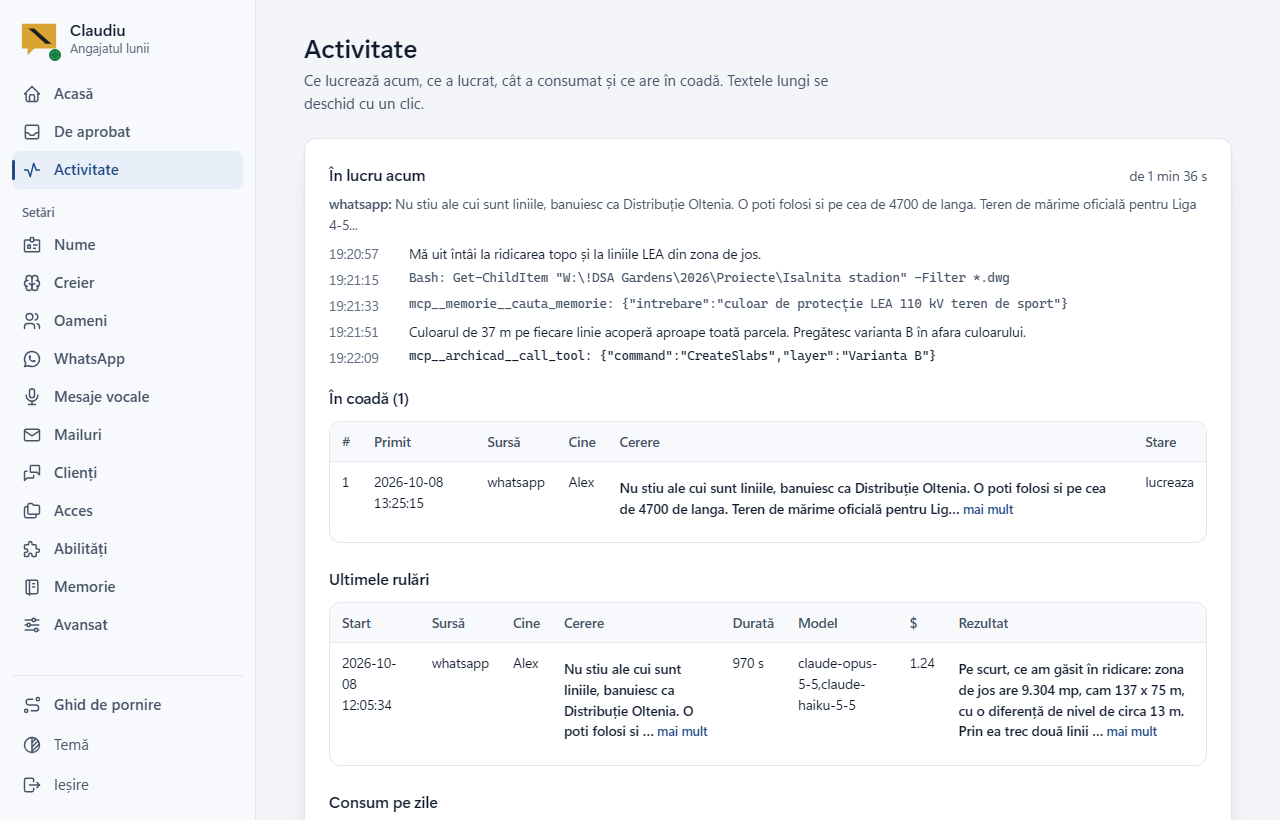The height and width of the screenshot is (820, 1280).
Task: Click the whatsapp message under În lucru acum
Action: pyautogui.click(x=763, y=215)
